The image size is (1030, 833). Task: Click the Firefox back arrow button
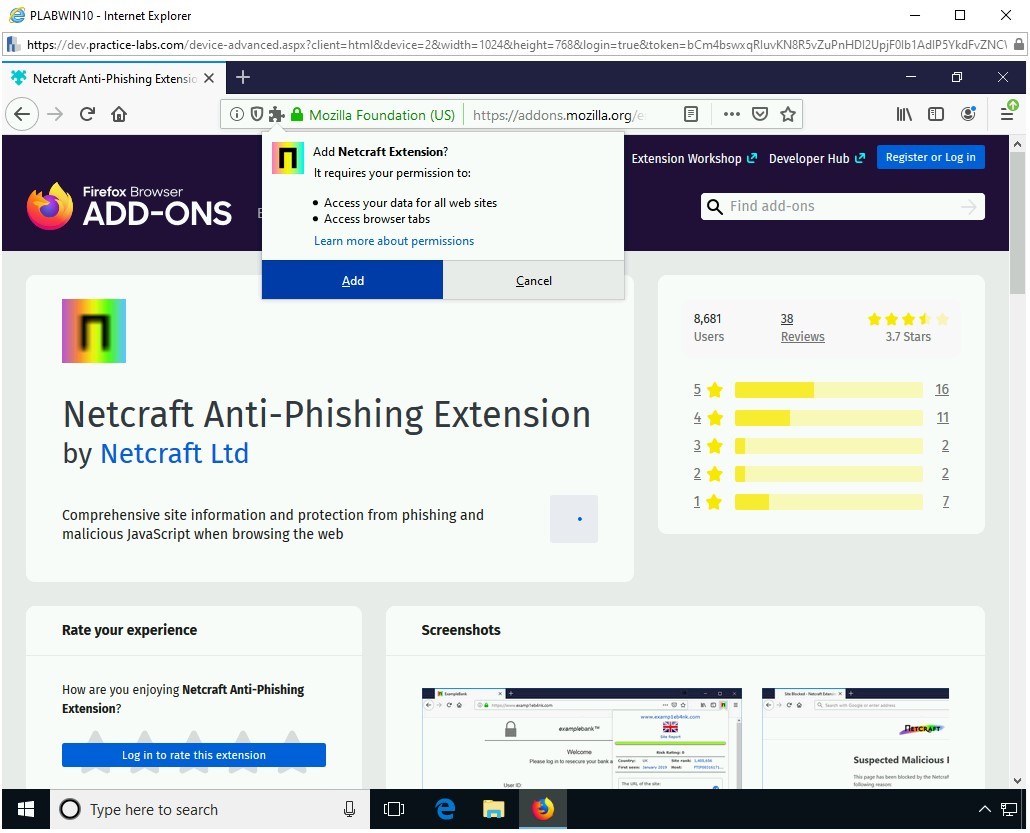pos(22,114)
